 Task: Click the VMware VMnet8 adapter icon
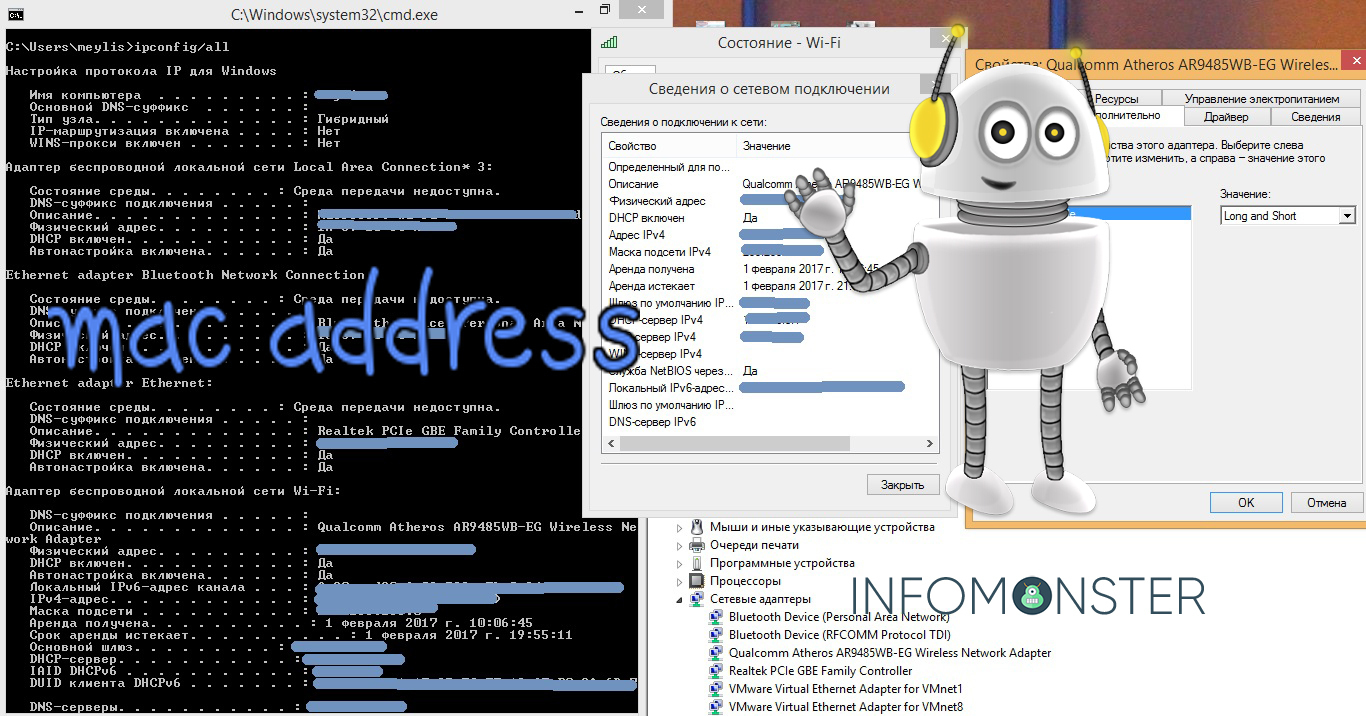tap(716, 707)
